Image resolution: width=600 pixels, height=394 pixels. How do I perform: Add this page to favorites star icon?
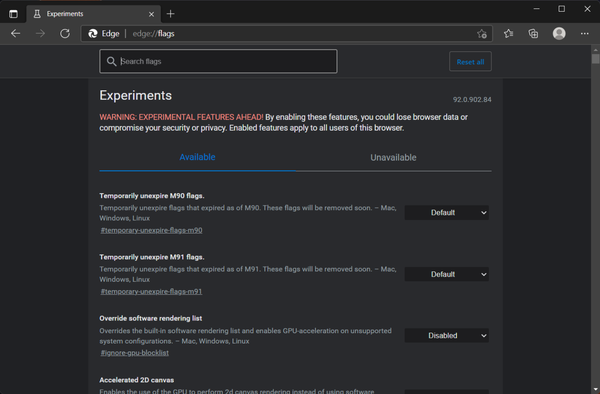tap(482, 34)
